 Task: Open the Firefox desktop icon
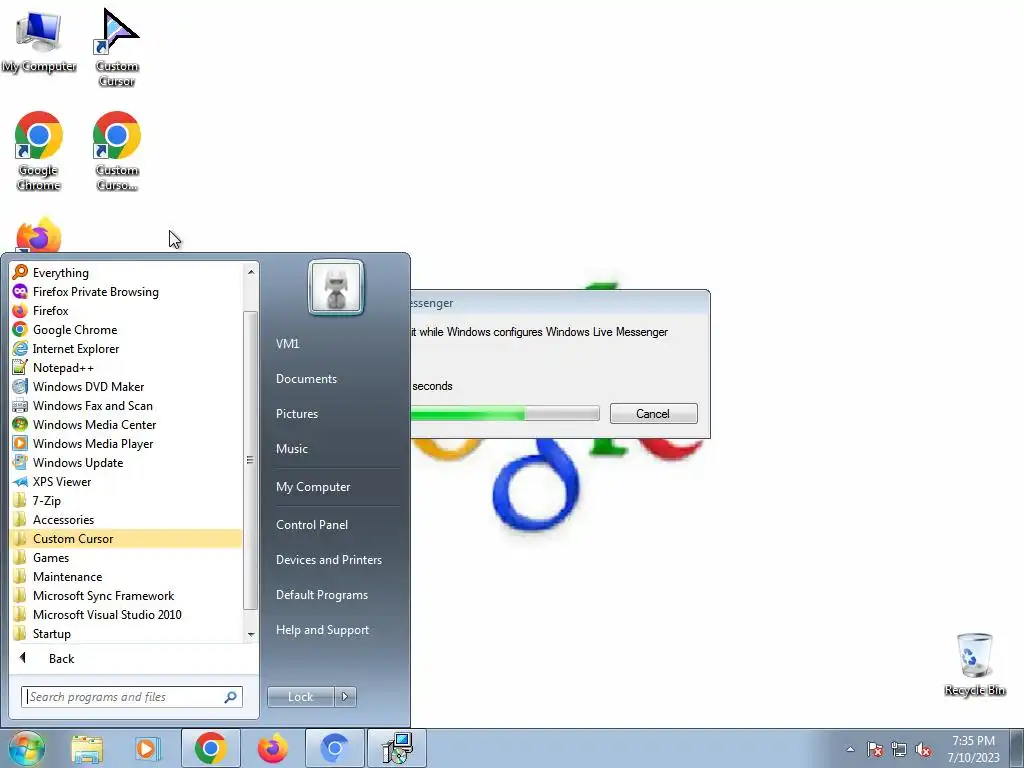pos(39,235)
